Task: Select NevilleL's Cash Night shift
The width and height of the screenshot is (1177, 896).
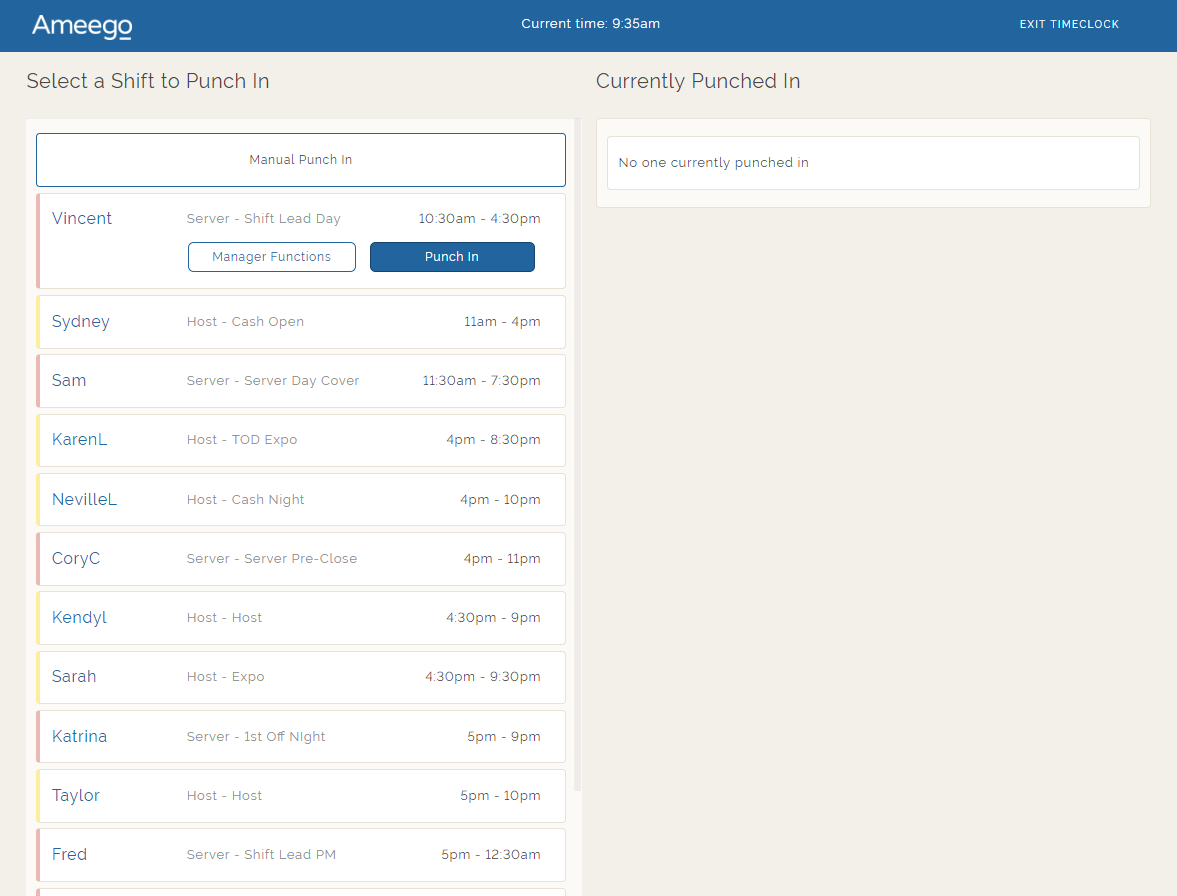Action: tap(300, 499)
